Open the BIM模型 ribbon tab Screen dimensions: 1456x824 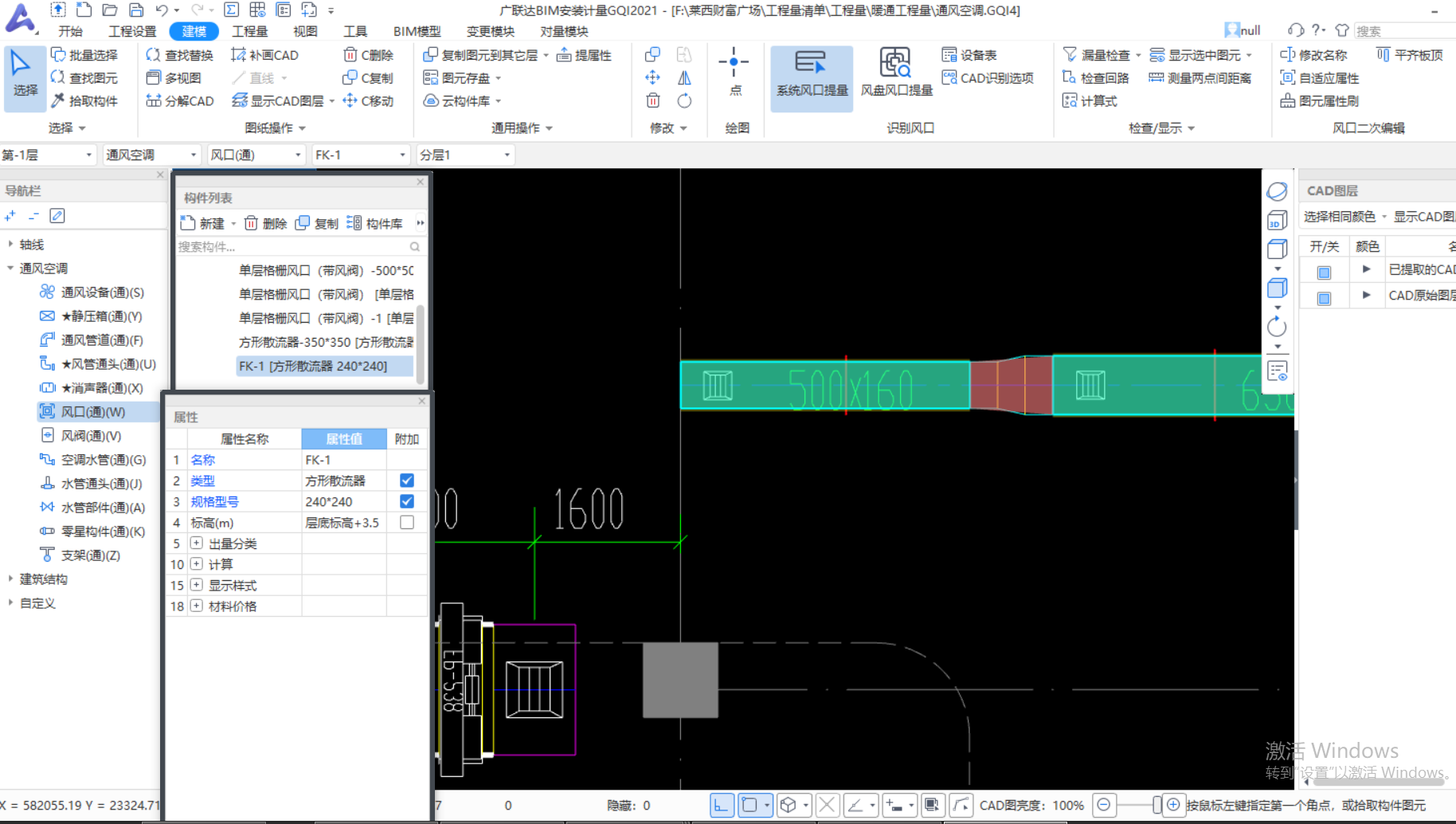(417, 31)
